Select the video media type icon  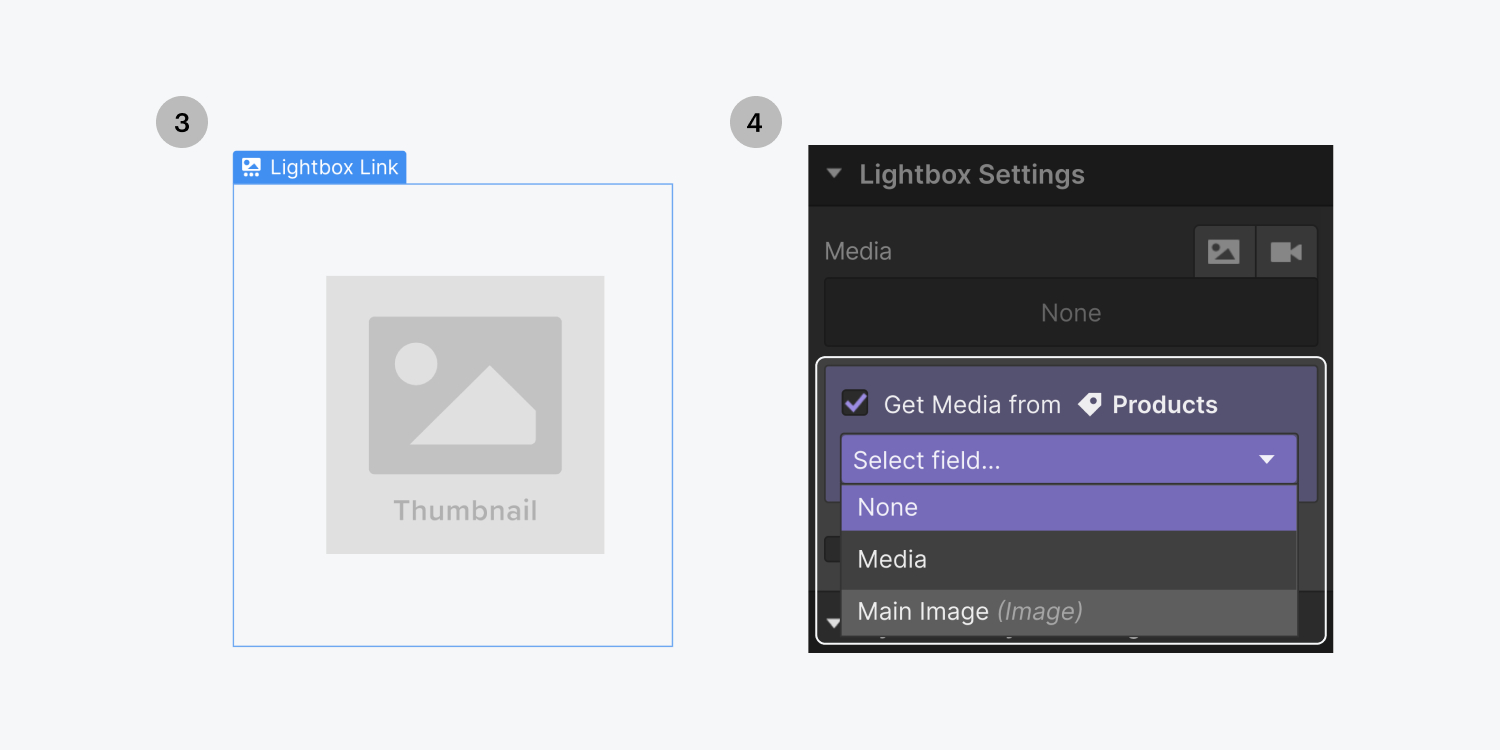pos(1286,251)
